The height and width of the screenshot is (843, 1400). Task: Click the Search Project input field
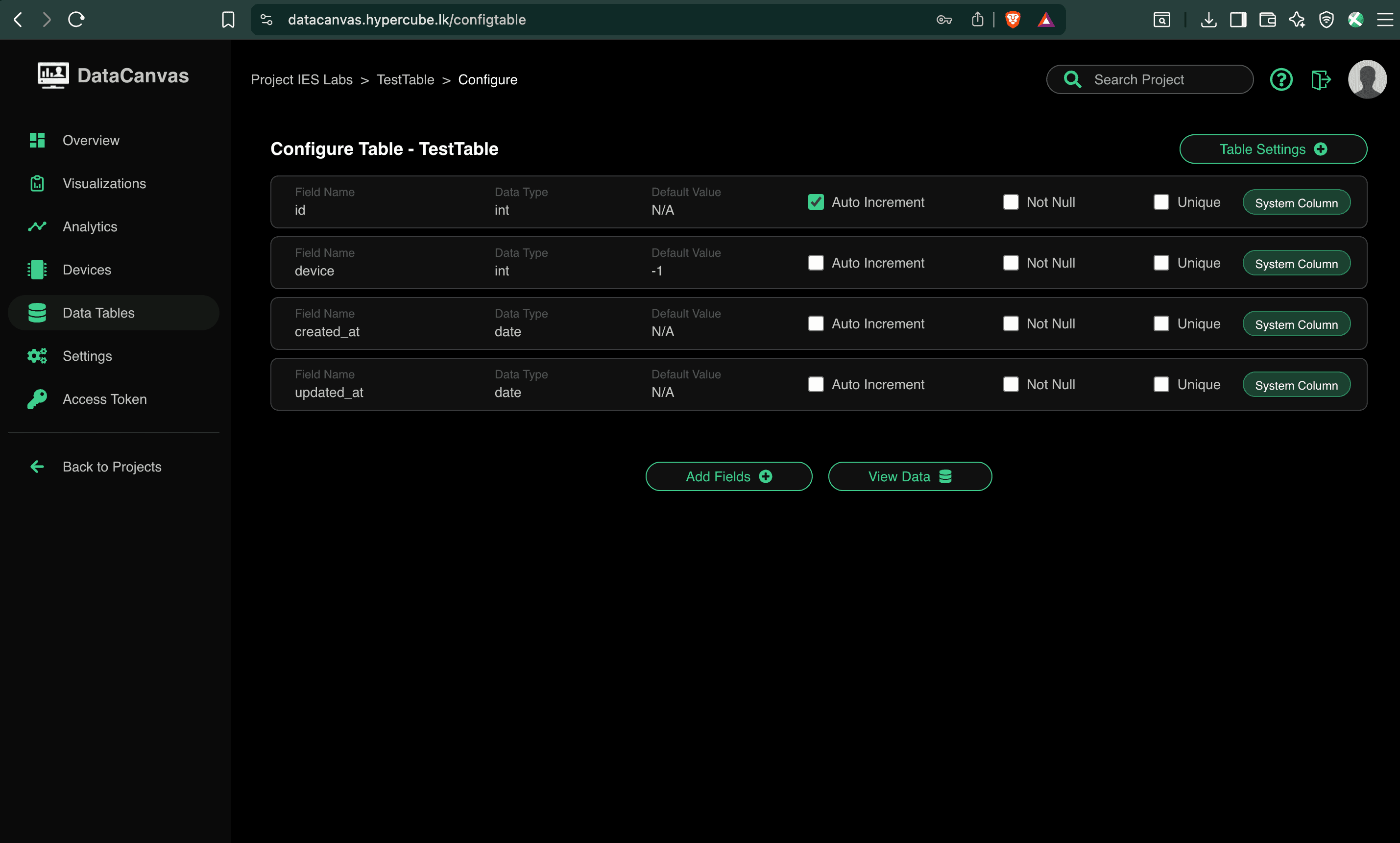point(1150,79)
